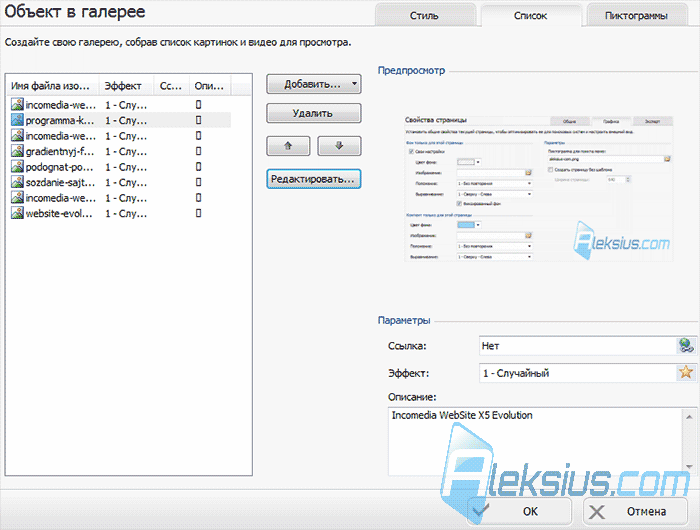700x530 pixels.
Task: Click the Редактировать button
Action: 313,179
